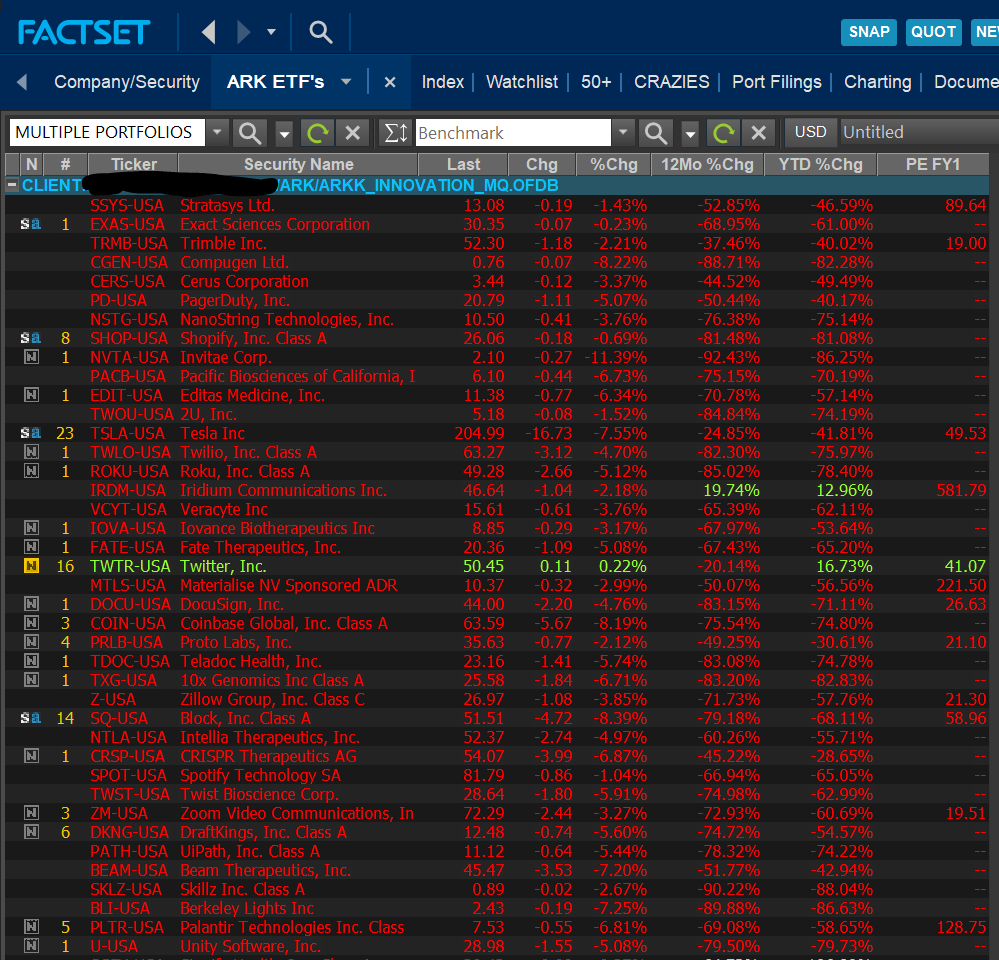Open the ARK ETF's tab dropdown arrow
The image size is (999, 960).
tap(346, 82)
